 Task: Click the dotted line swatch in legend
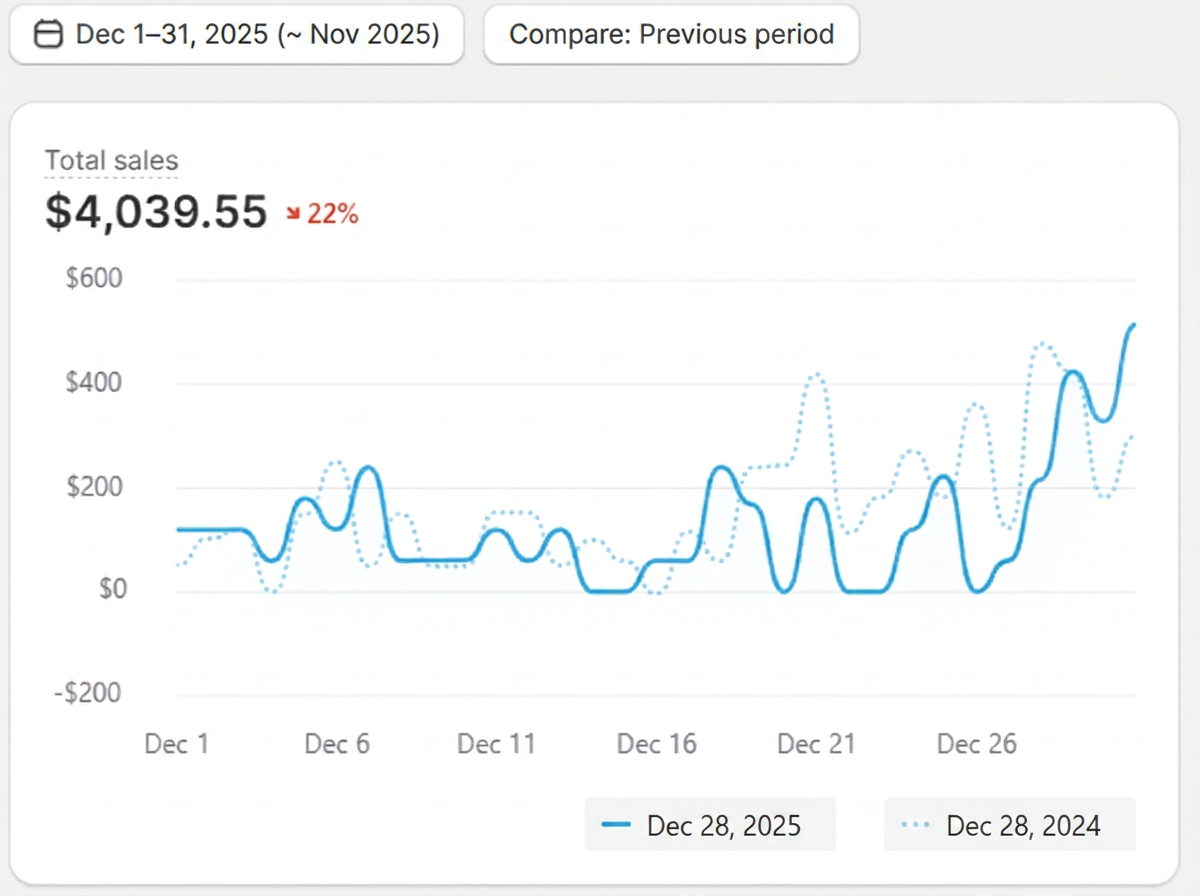[x=916, y=825]
